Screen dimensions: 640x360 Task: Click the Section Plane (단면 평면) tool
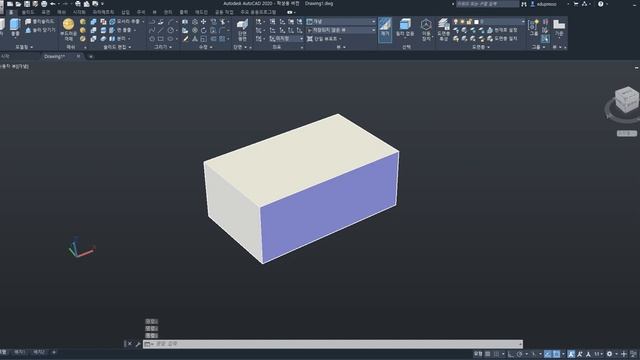(242, 29)
